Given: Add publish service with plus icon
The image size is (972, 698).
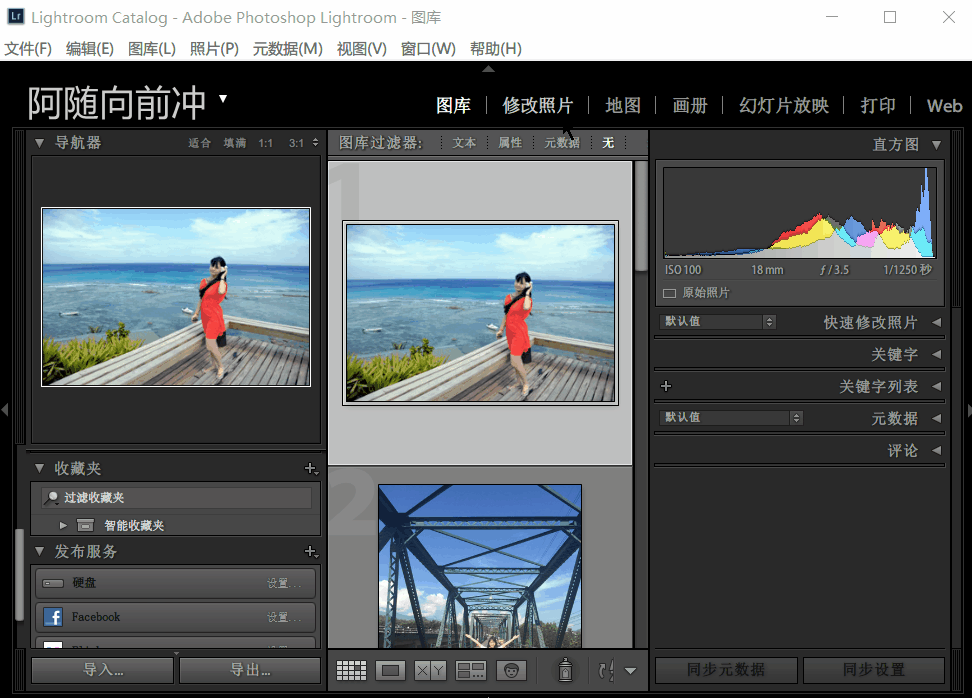Looking at the screenshot, I should coord(311,552).
